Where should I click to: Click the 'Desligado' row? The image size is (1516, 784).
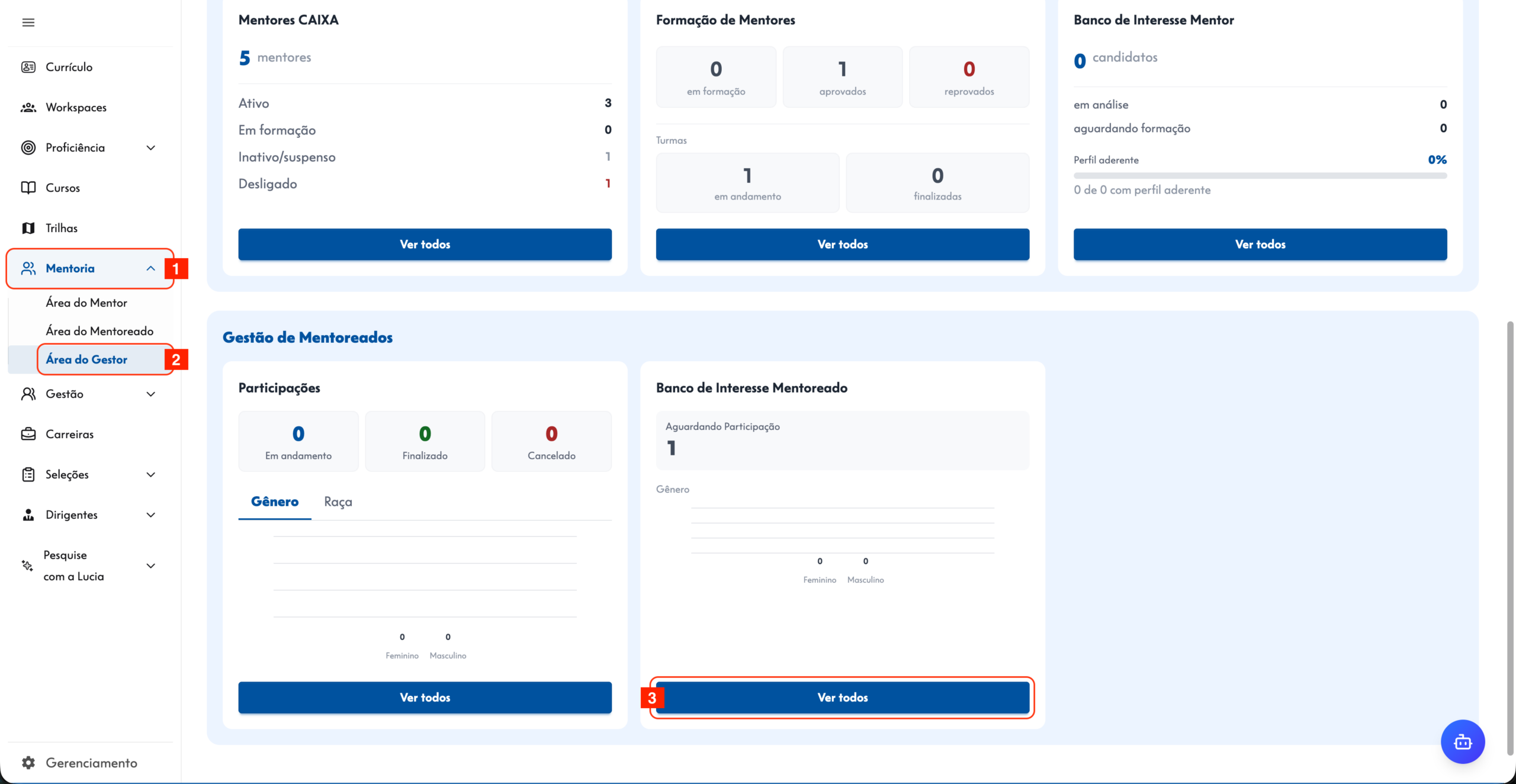(x=425, y=184)
